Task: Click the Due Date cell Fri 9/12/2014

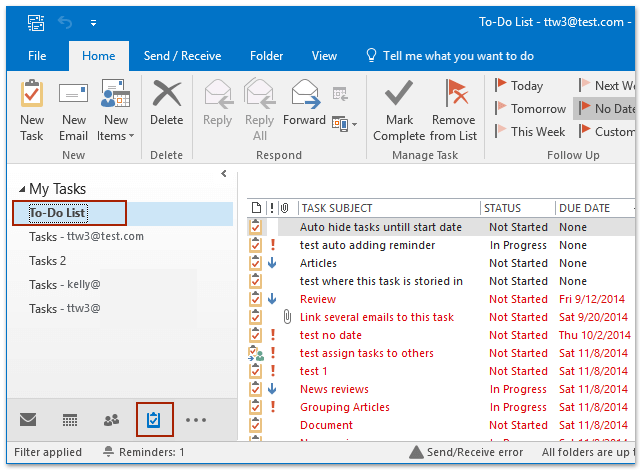Action: [592, 299]
